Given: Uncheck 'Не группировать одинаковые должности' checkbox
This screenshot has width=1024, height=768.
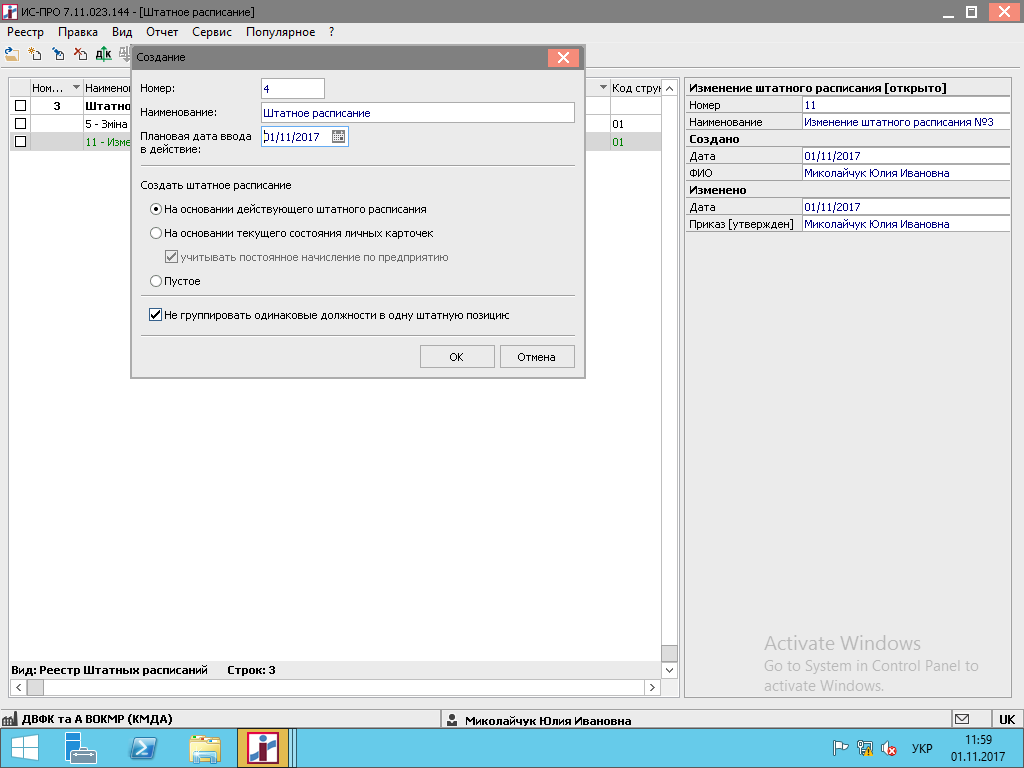Looking at the screenshot, I should tap(156, 314).
